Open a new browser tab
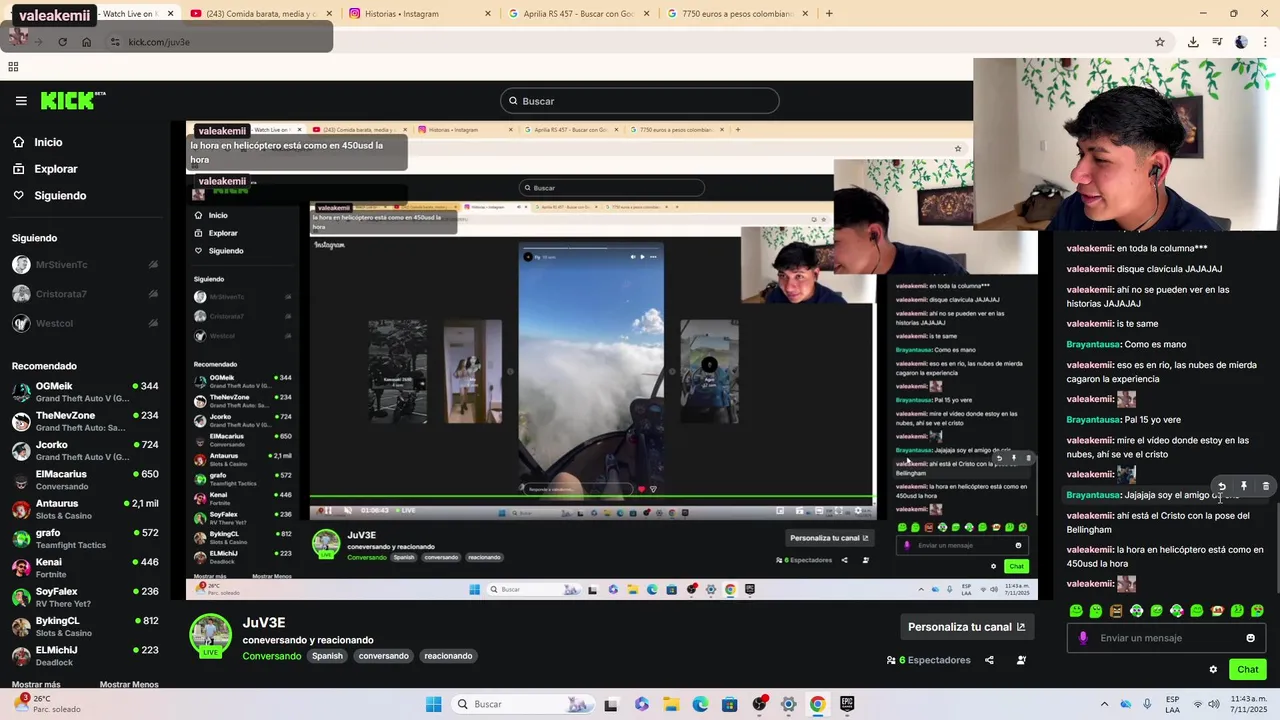Image resolution: width=1280 pixels, height=720 pixels. pyautogui.click(x=829, y=14)
